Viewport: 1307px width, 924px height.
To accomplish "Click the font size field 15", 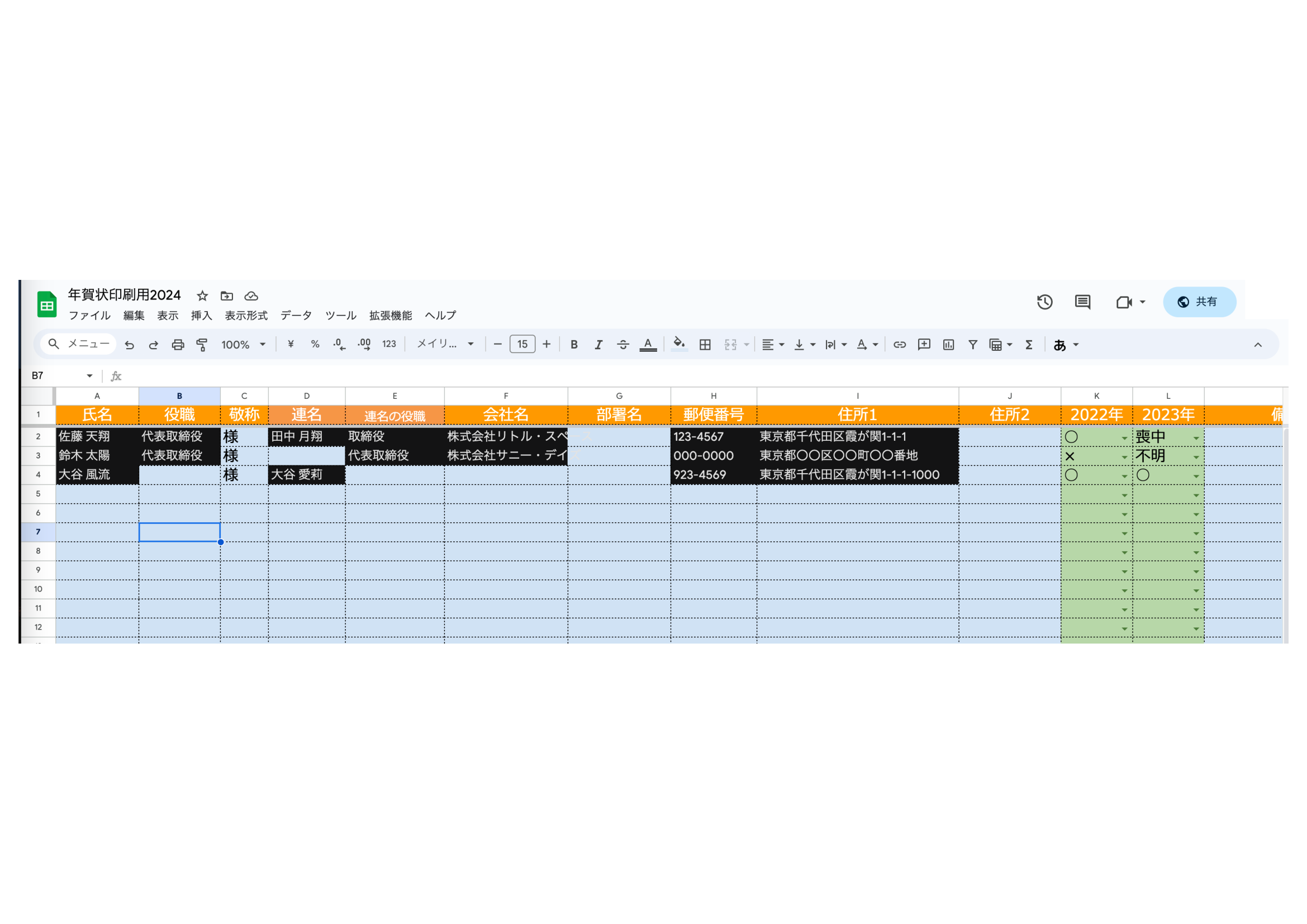I will pos(522,344).
